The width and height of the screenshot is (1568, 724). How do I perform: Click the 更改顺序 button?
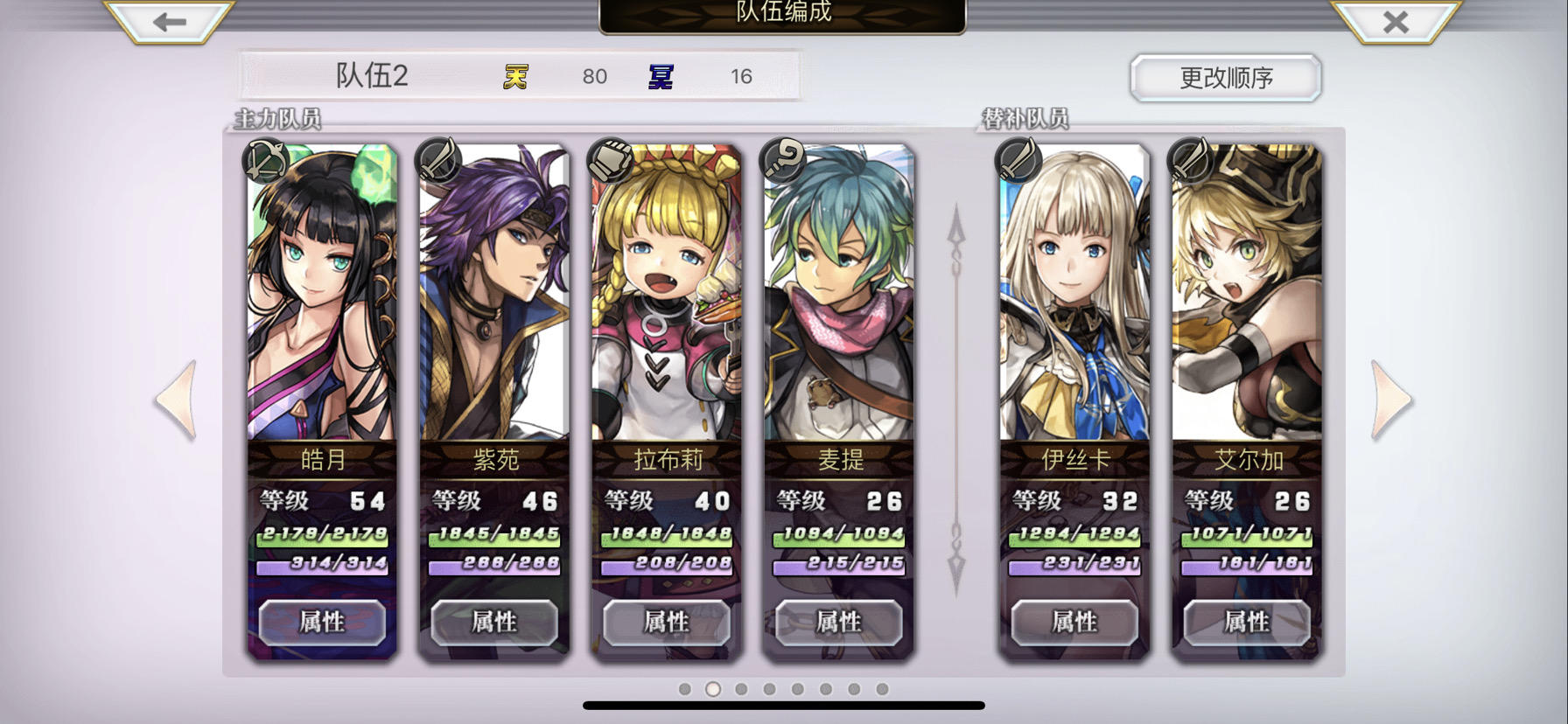[x=1226, y=78]
